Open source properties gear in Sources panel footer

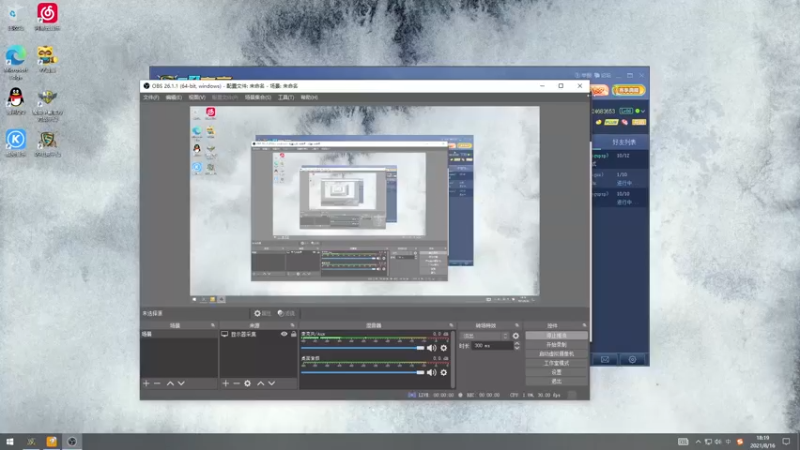(247, 383)
